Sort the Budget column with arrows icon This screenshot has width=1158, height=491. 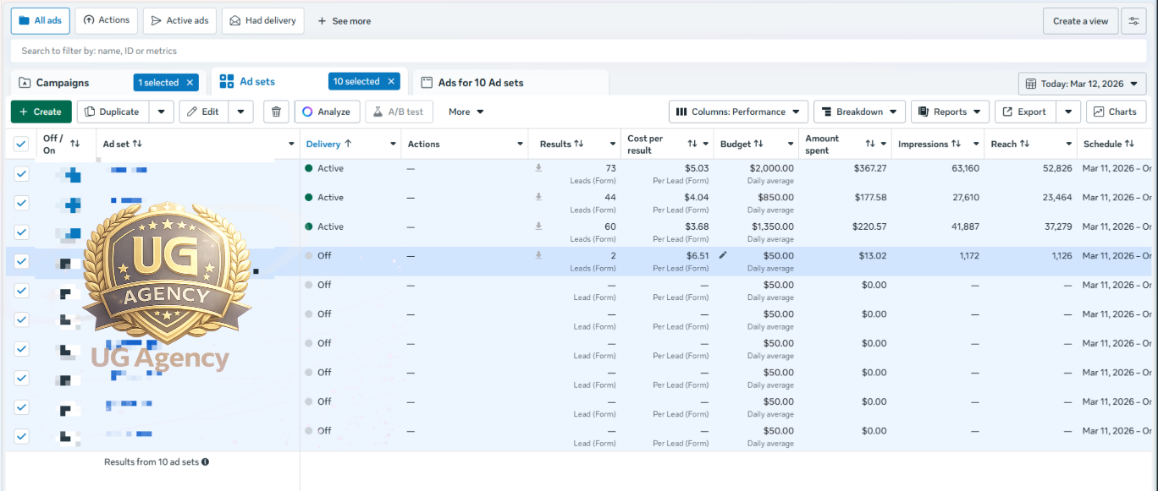pyautogui.click(x=759, y=144)
